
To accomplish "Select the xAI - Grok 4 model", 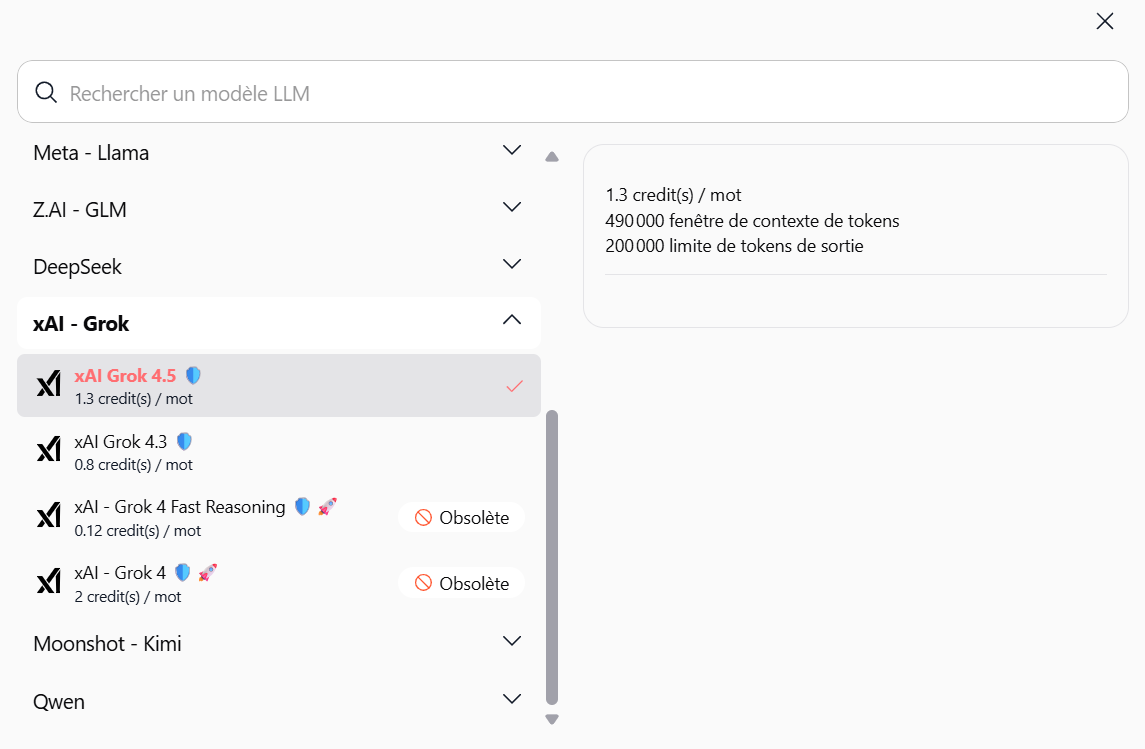I will 279,583.
